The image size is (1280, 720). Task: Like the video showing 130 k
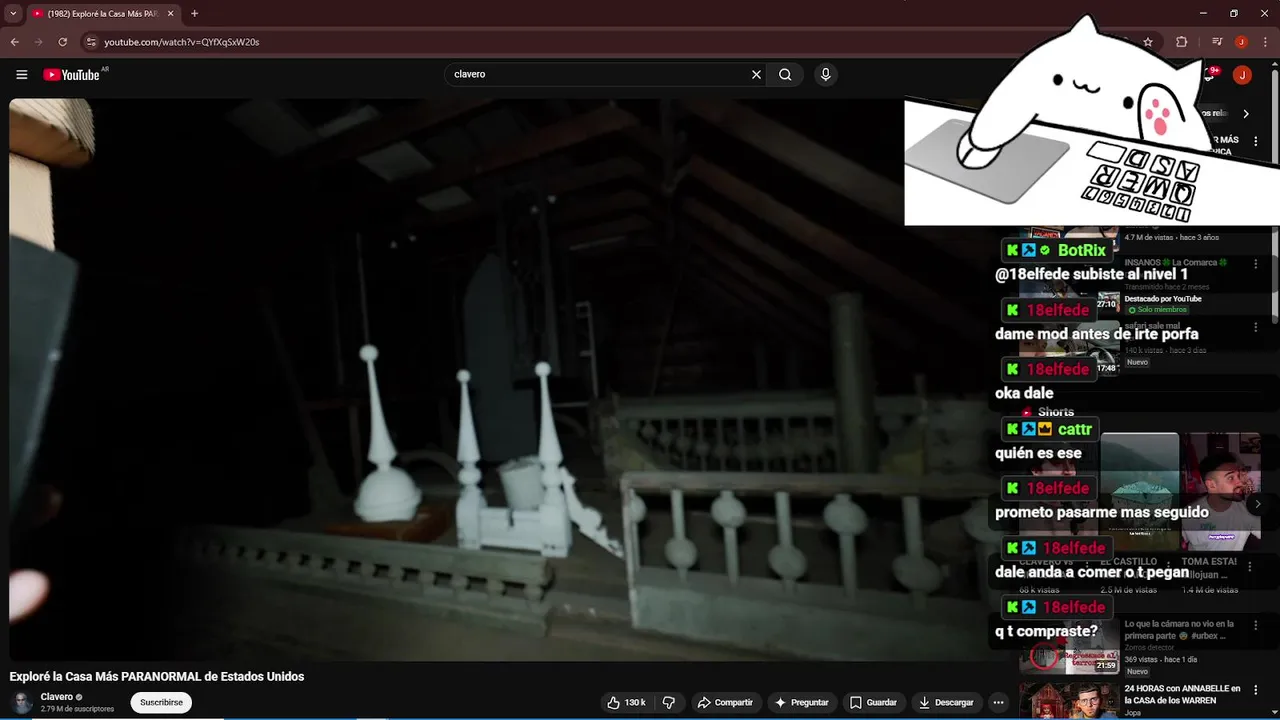(x=626, y=702)
